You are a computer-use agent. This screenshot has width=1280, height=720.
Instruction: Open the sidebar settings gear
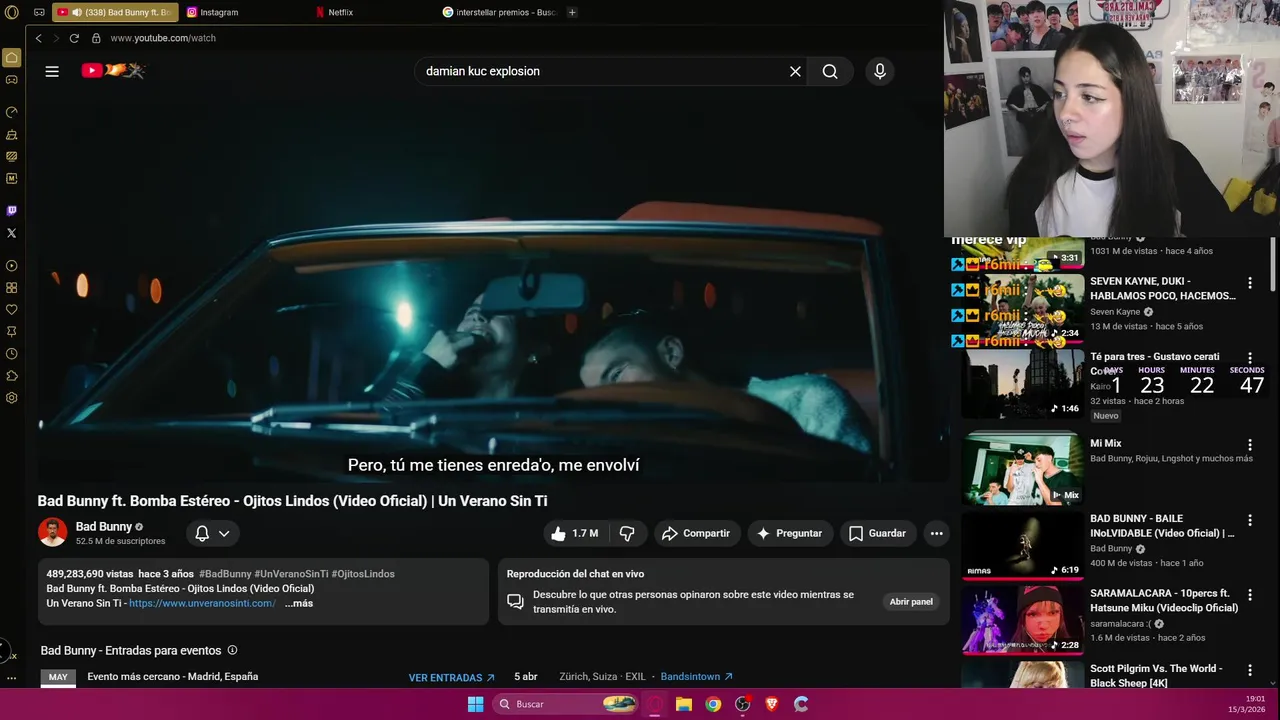click(x=12, y=398)
